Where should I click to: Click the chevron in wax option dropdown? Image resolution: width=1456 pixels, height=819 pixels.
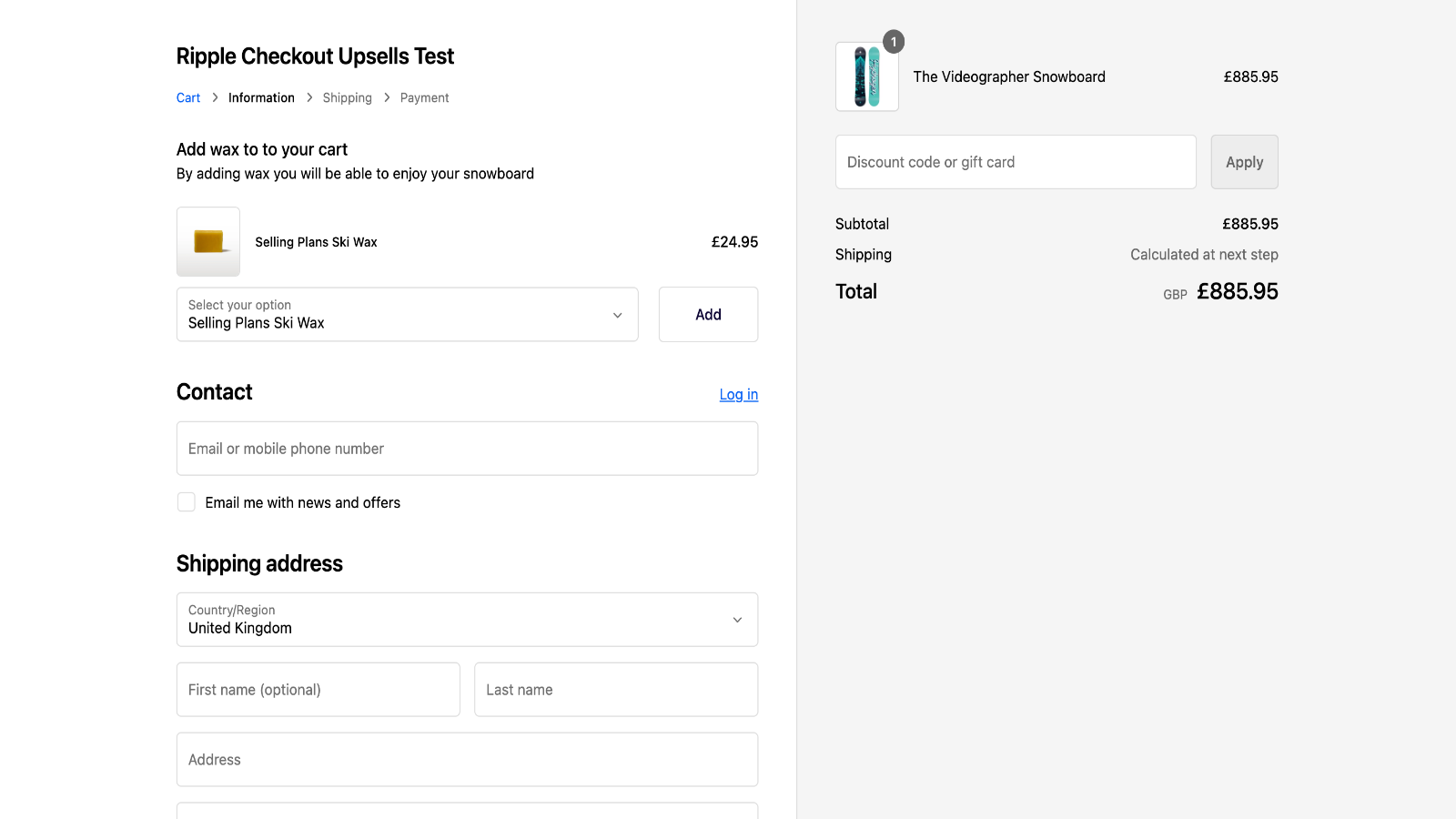(x=617, y=315)
